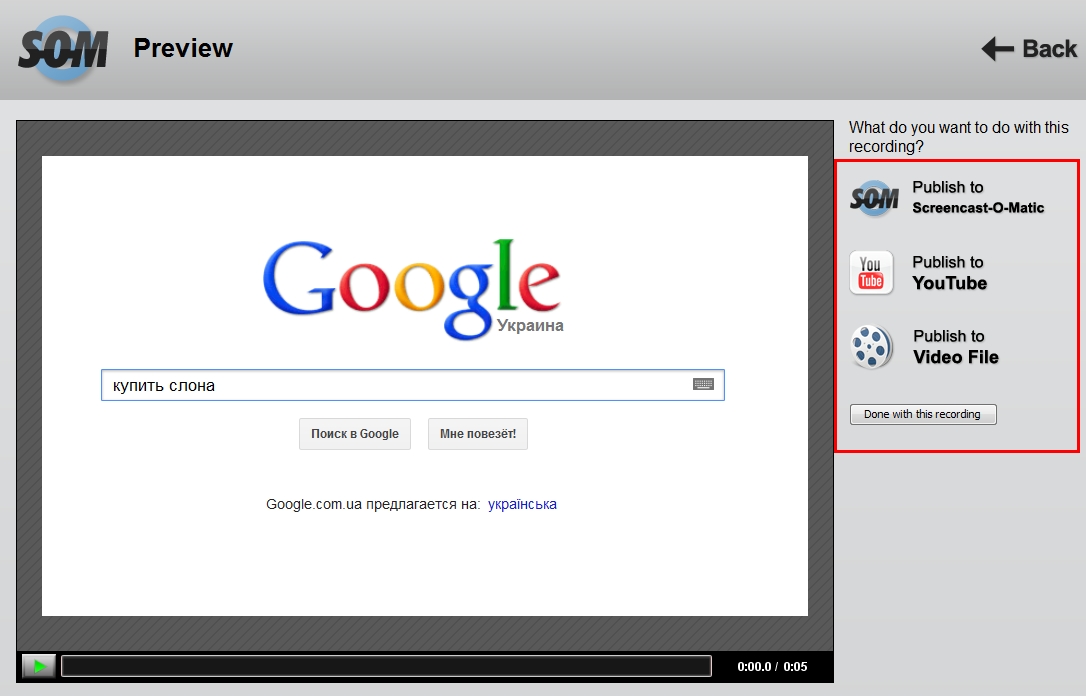Screen dimensions: 1086x696
Task: Choose Publish to YouTube label
Action: tap(950, 273)
